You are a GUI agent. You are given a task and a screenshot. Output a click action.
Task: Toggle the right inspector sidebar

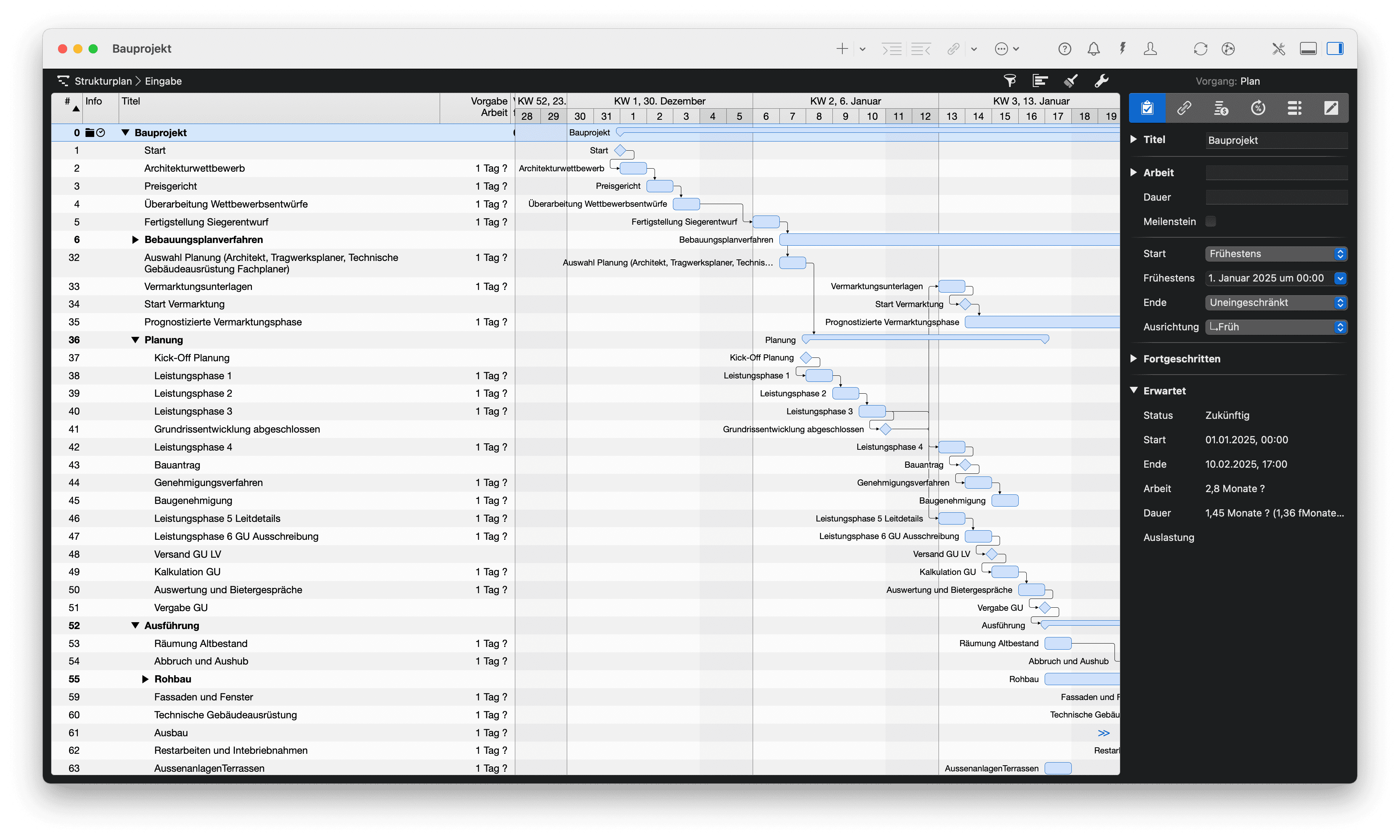[1335, 49]
